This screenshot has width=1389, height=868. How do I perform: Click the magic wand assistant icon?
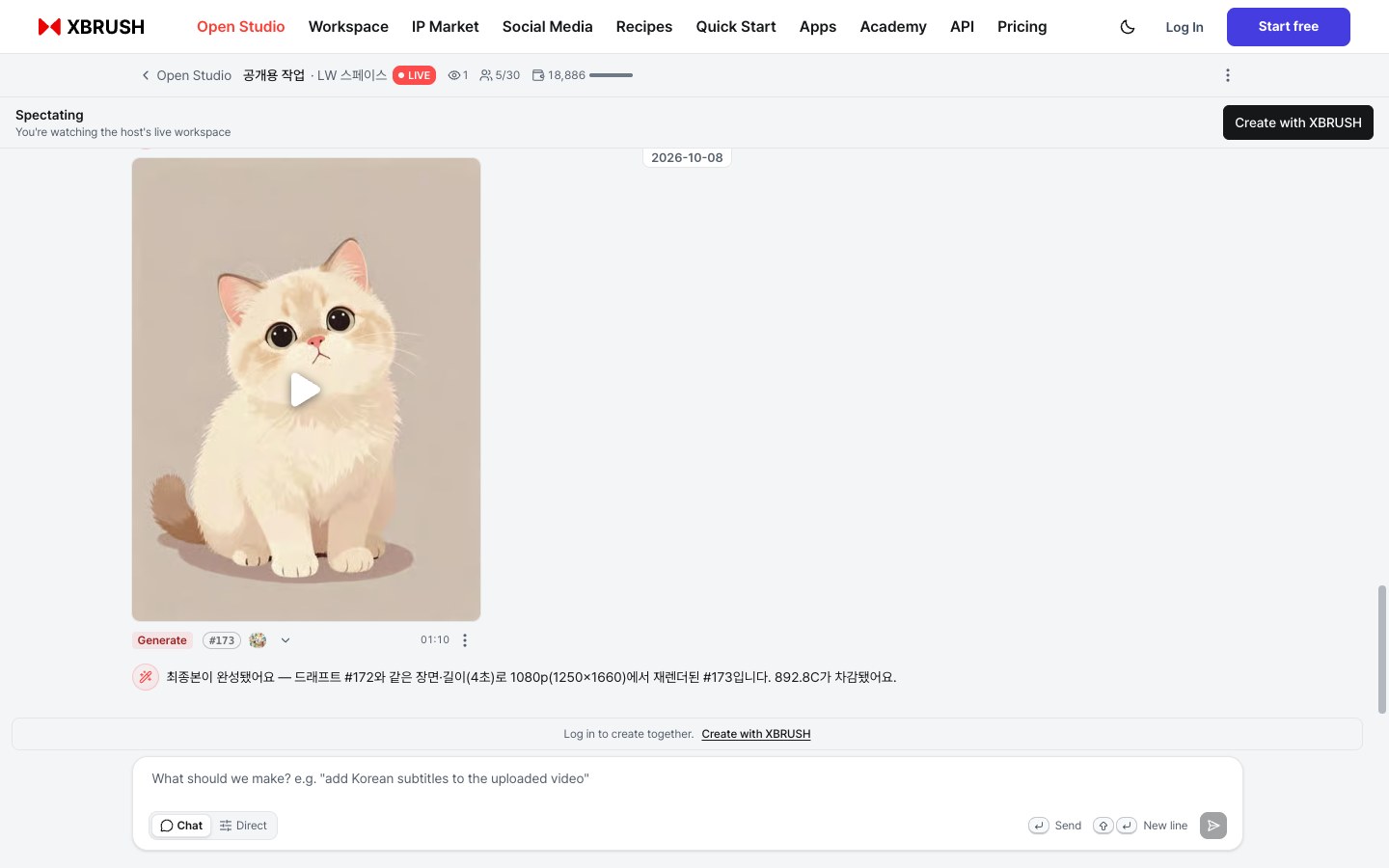click(x=146, y=677)
